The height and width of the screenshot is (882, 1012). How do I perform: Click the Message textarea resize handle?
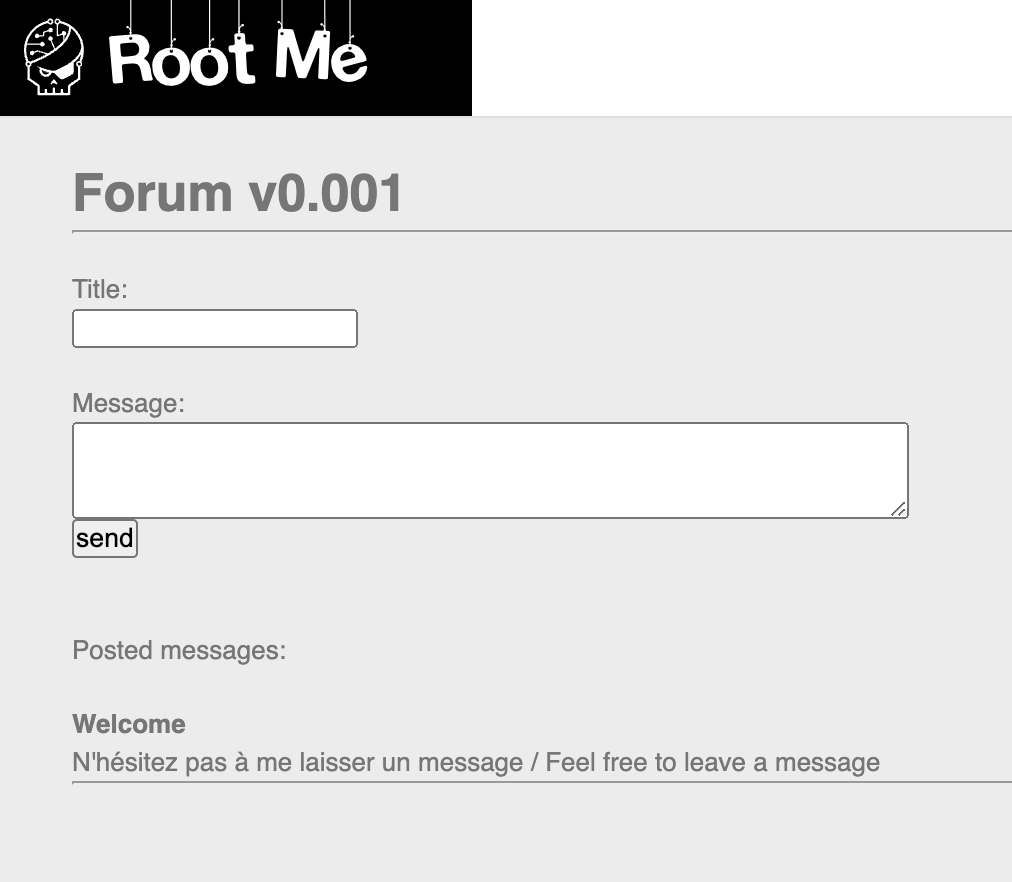(898, 509)
